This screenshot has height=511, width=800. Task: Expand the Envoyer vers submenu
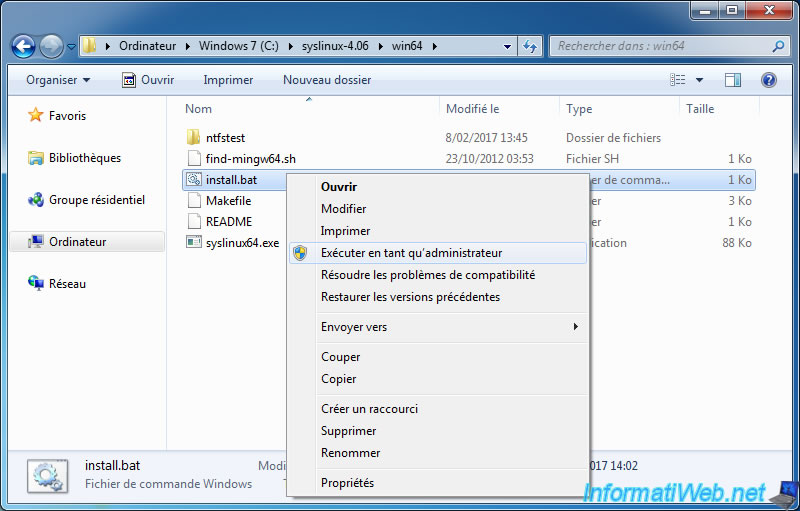[x=438, y=327]
